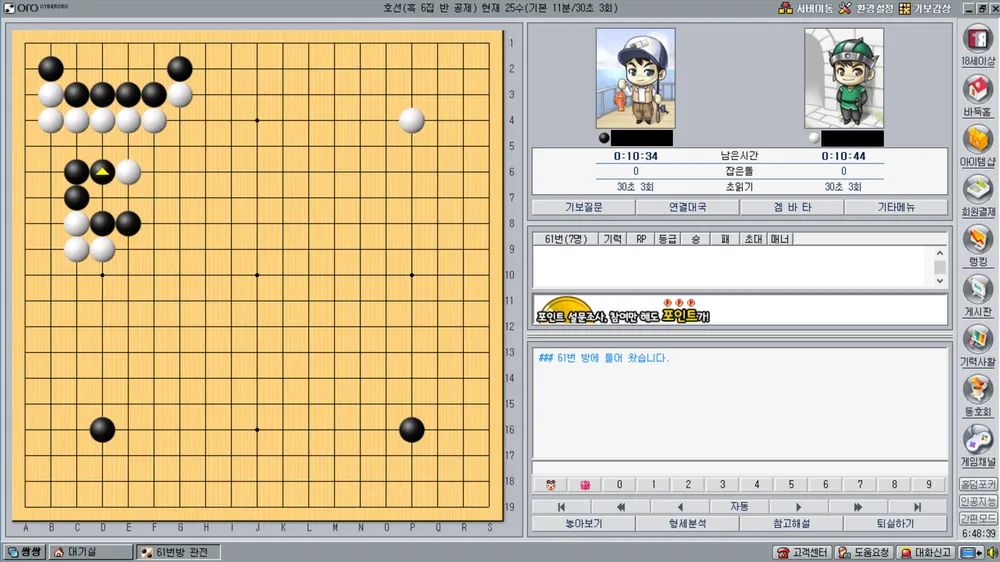Click the 참고해설 reference commentary button
This screenshot has height=562, width=1000.
click(791, 524)
